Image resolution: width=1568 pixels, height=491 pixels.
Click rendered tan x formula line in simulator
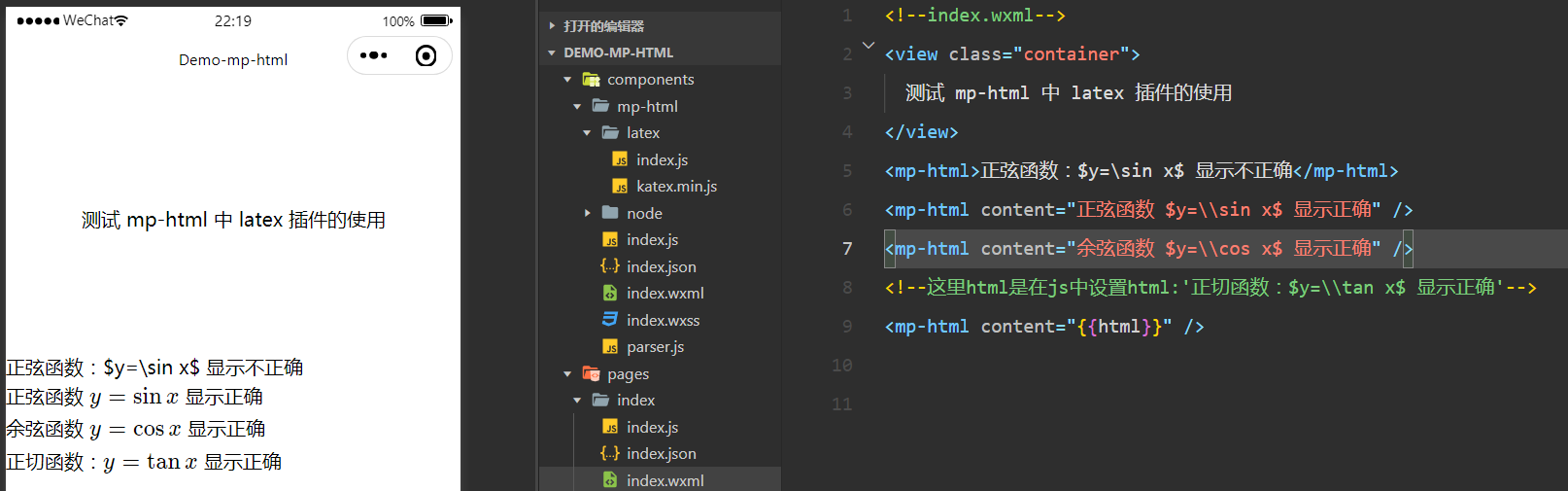144,462
